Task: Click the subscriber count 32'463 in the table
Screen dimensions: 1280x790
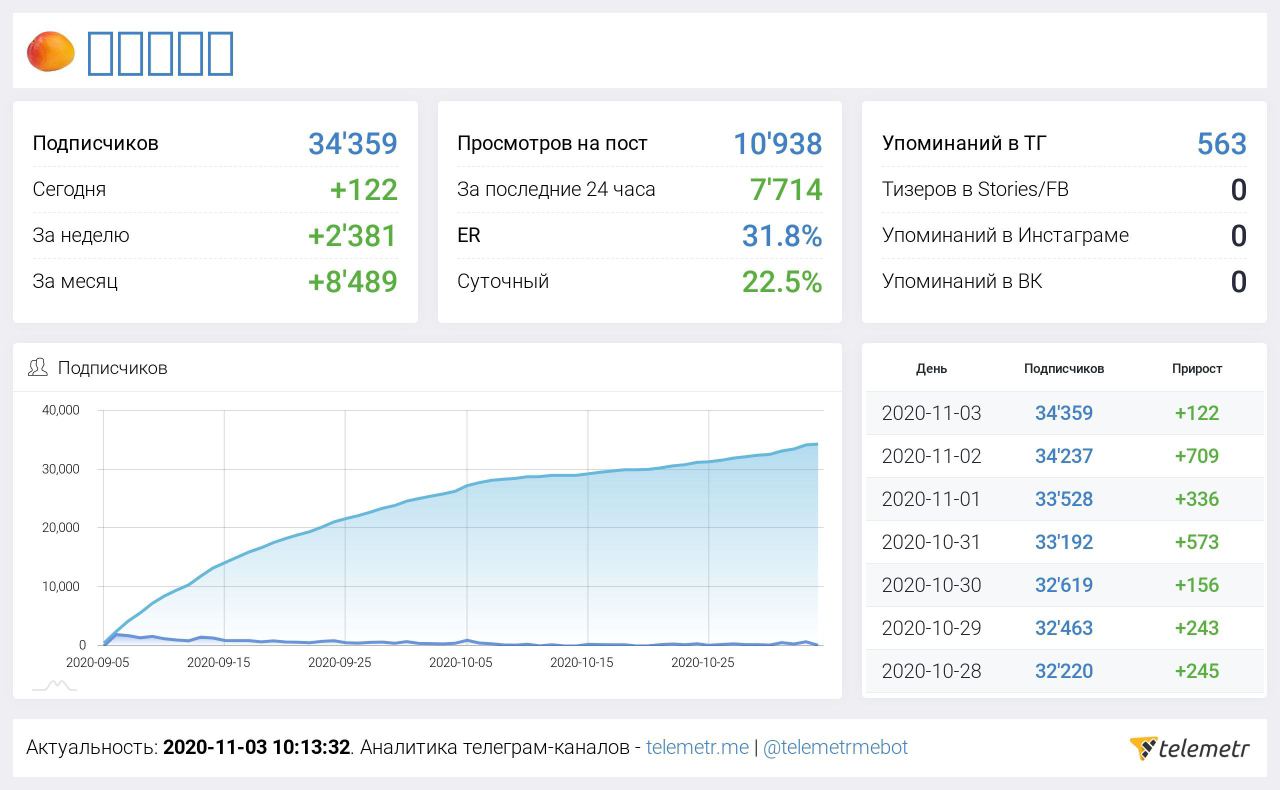Action: click(x=1064, y=627)
